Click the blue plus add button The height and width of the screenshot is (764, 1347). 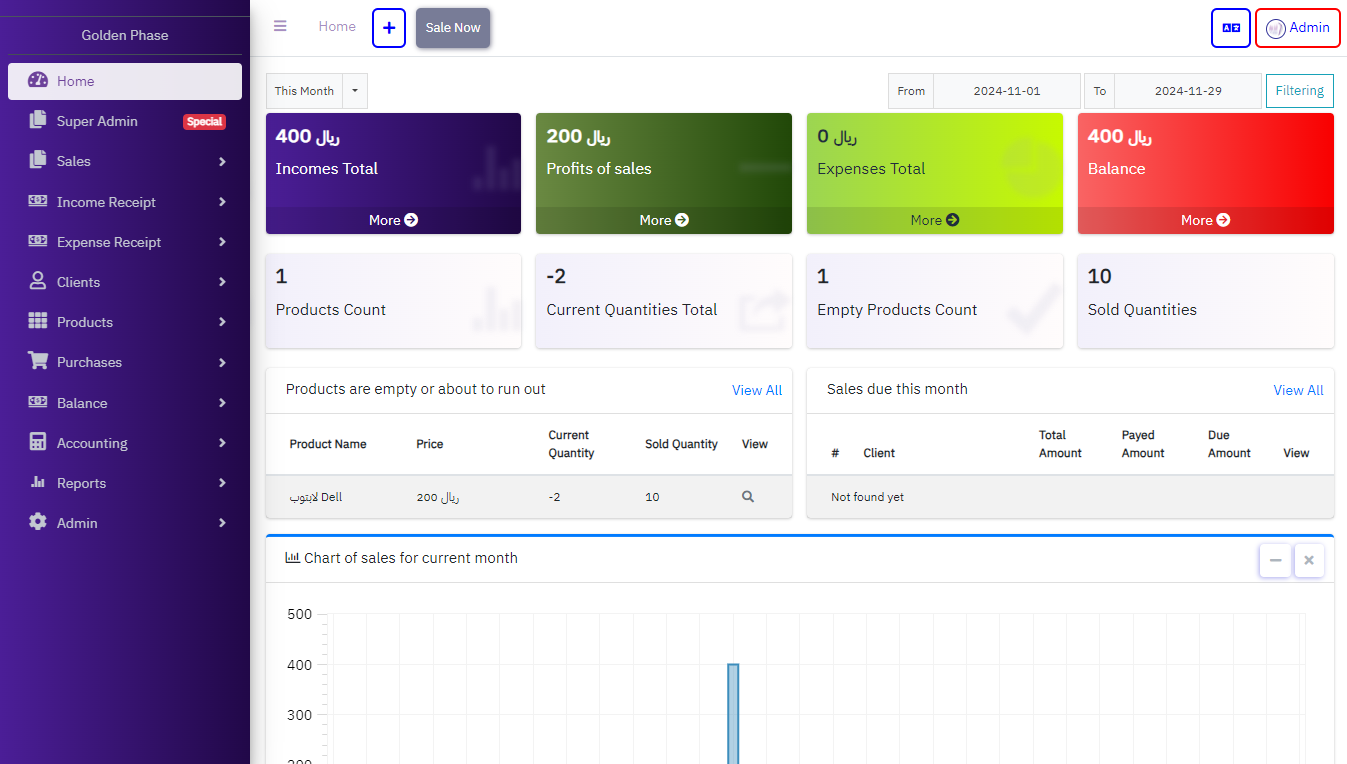389,28
